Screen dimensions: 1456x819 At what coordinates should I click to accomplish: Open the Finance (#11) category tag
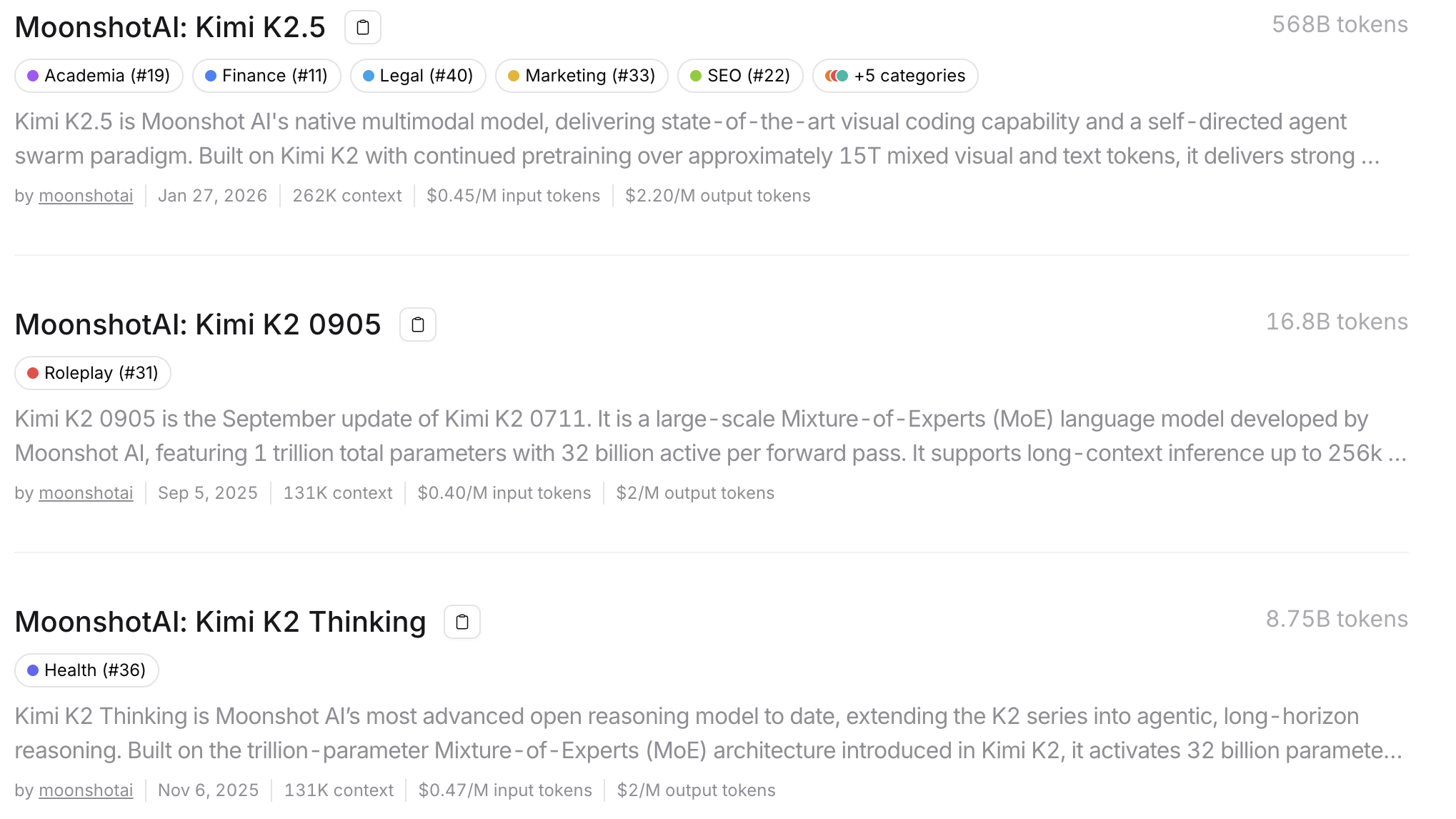coord(266,76)
